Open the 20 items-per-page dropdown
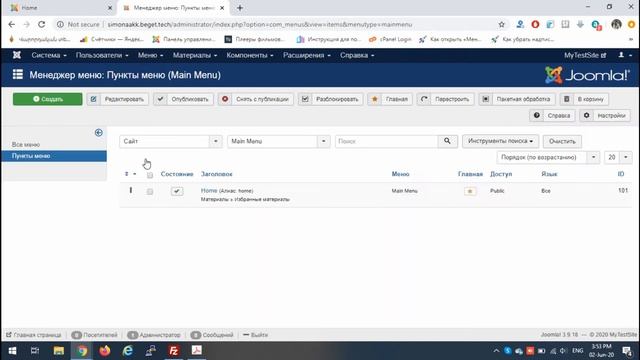Viewport: 640px width, 360px height. click(618, 157)
